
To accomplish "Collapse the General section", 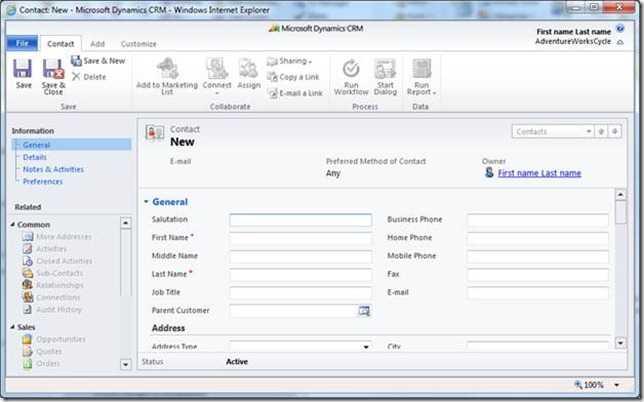I will coord(146,202).
